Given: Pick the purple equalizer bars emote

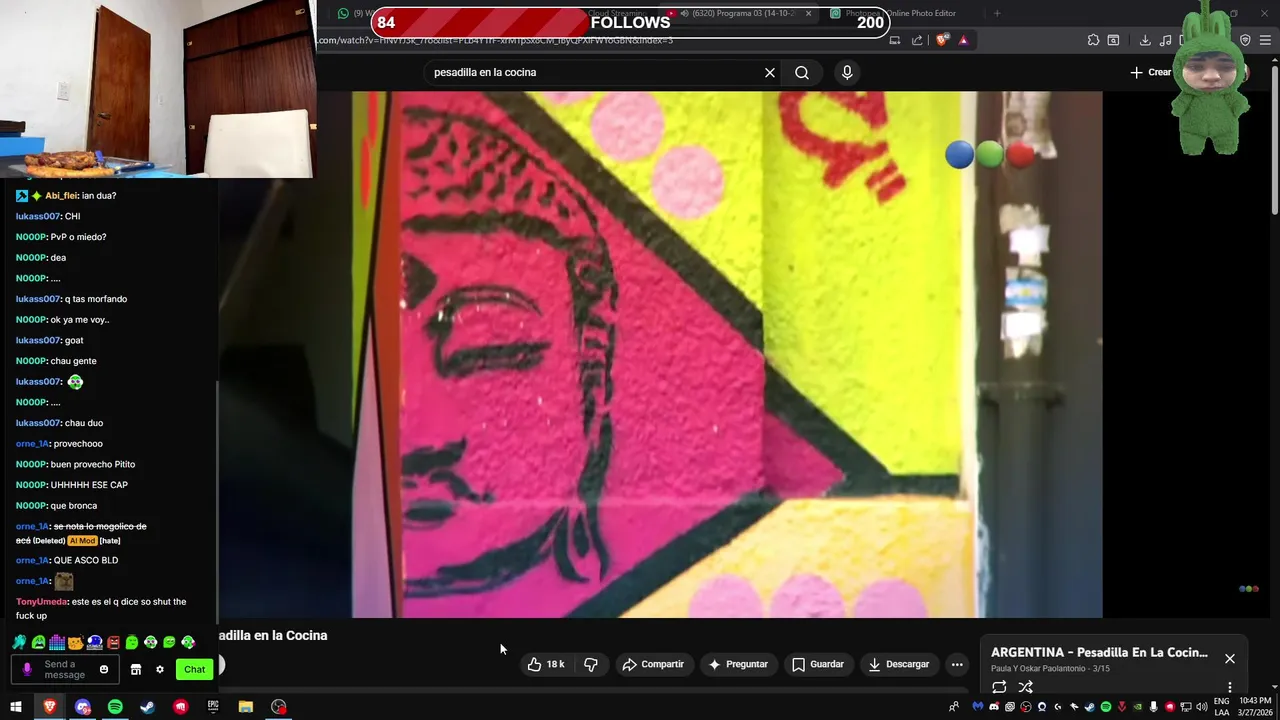Looking at the screenshot, I should (57, 642).
